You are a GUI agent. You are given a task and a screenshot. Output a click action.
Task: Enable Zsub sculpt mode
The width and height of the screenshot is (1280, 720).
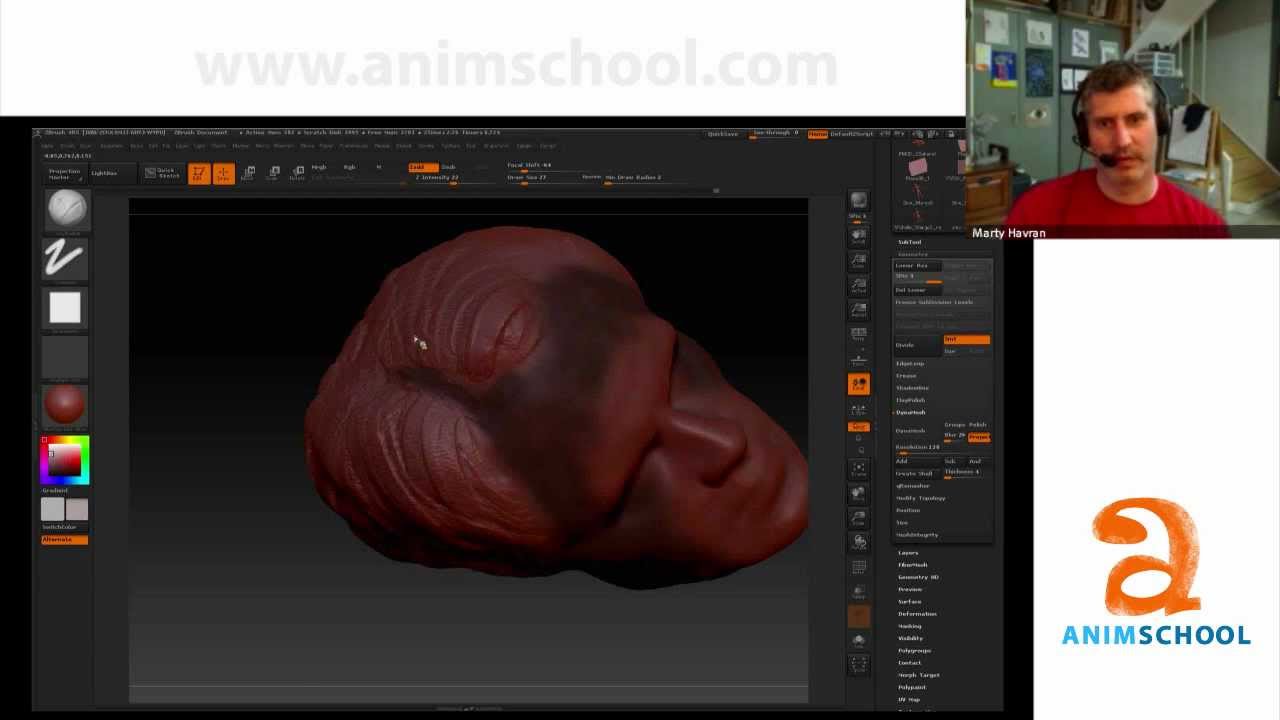coord(449,167)
